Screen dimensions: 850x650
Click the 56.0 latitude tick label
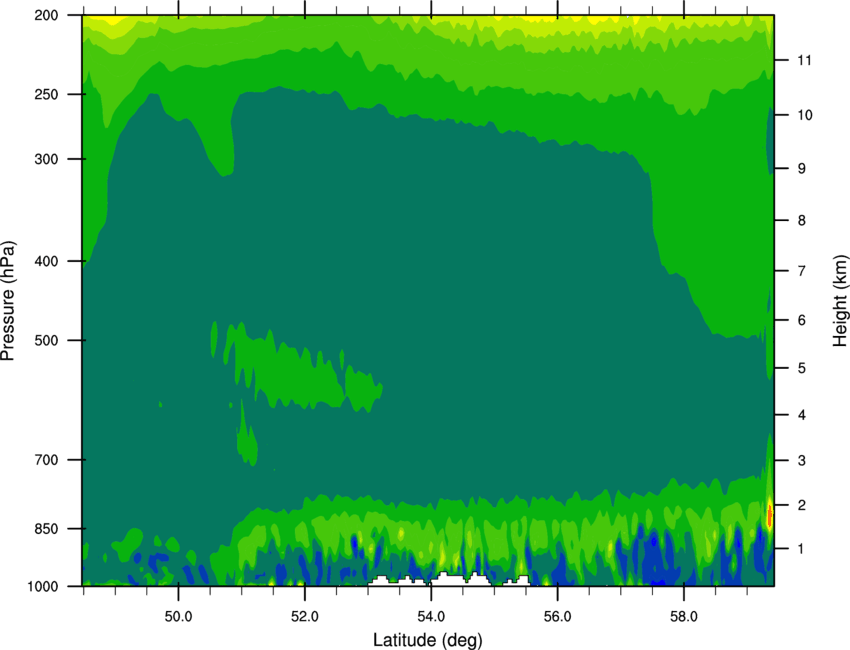pos(558,617)
